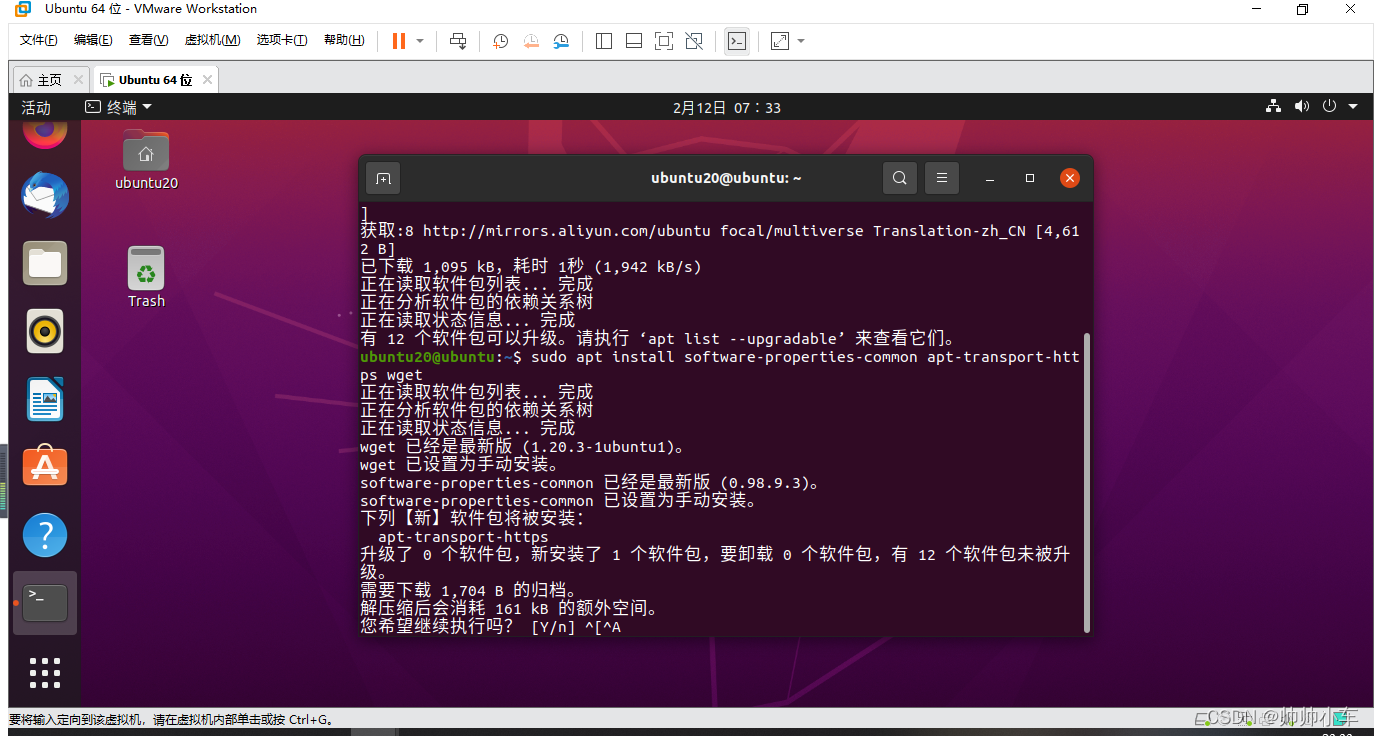Click the date and time 2月12日 07:33
The height and width of the screenshot is (736, 1374).
(727, 107)
